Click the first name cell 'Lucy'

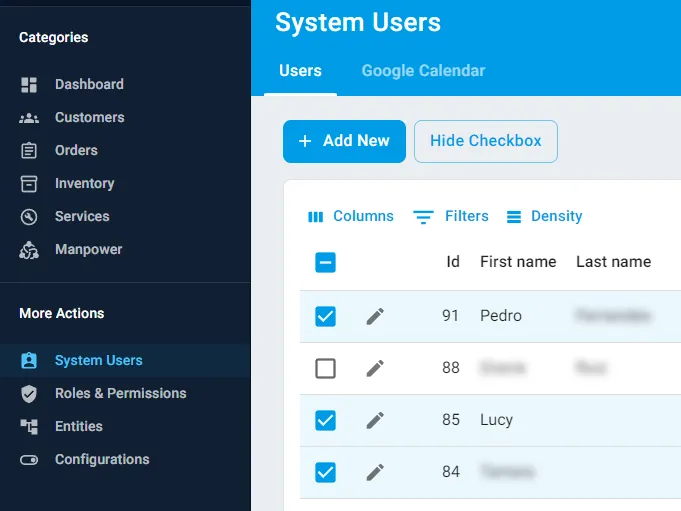(x=496, y=420)
